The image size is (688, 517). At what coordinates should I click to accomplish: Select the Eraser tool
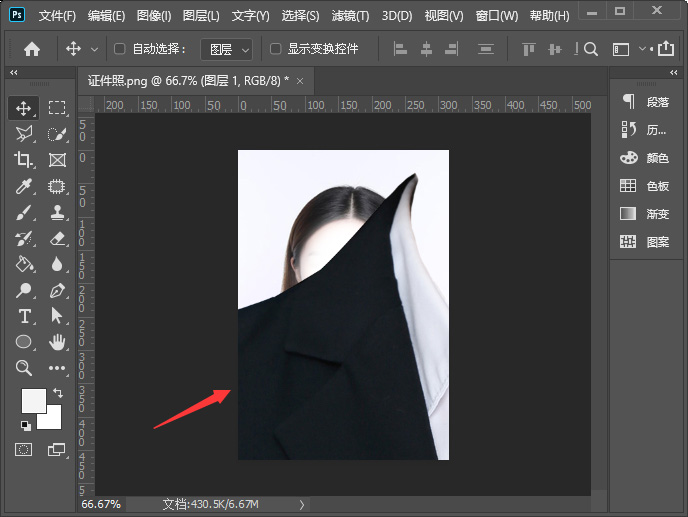(57, 238)
